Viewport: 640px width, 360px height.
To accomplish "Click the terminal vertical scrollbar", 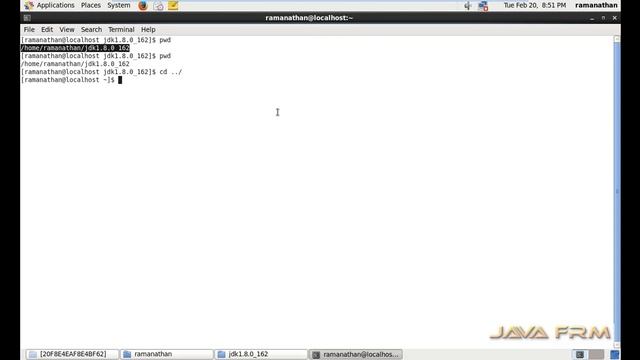I will [617, 192].
